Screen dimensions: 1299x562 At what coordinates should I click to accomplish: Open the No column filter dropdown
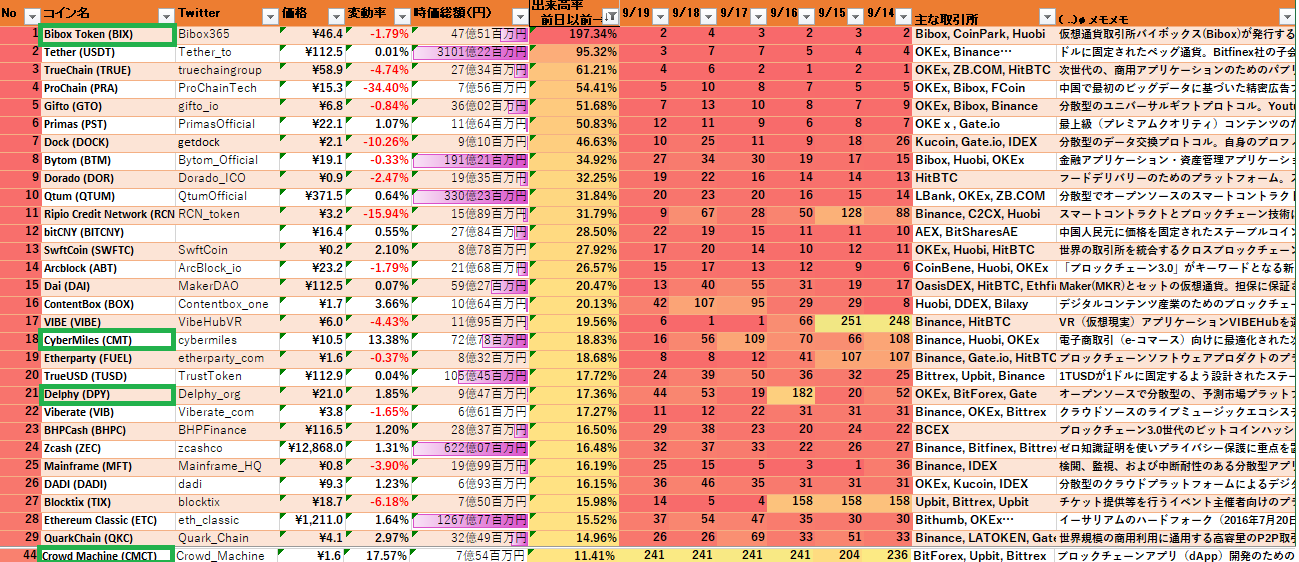coord(30,17)
